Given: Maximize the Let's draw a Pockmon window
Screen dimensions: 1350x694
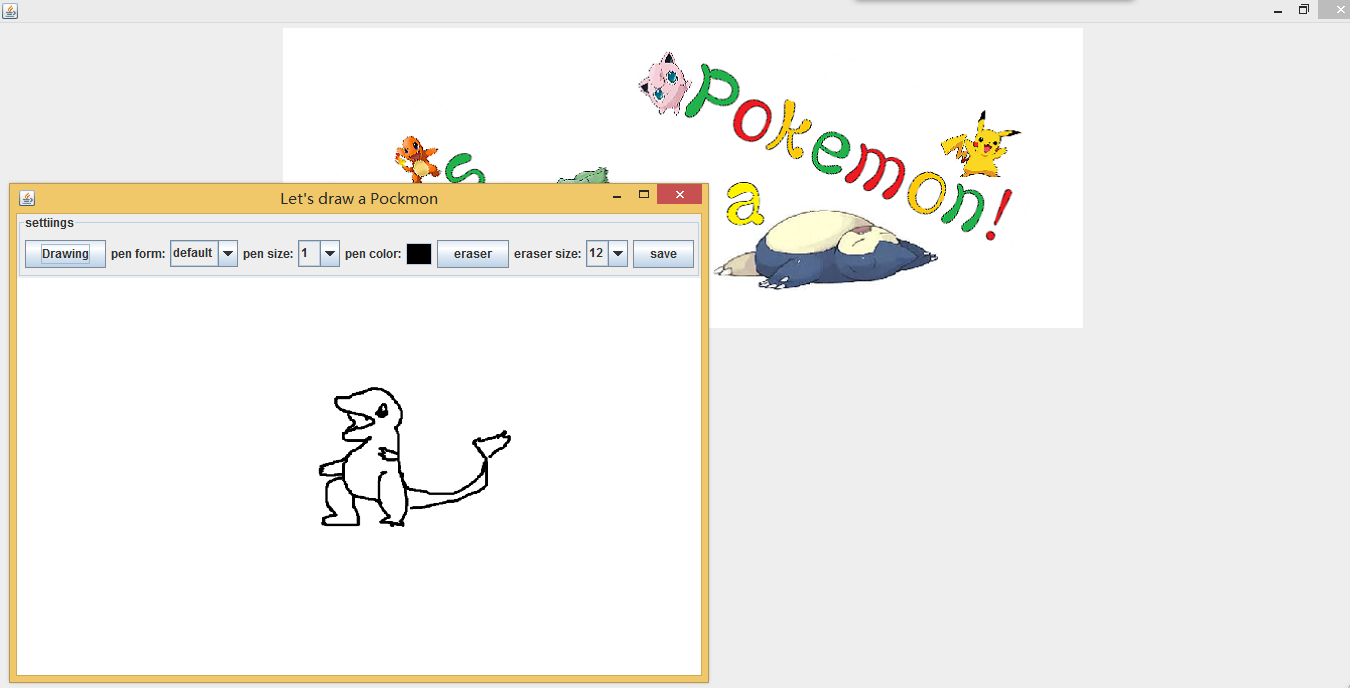Looking at the screenshot, I should point(644,195).
